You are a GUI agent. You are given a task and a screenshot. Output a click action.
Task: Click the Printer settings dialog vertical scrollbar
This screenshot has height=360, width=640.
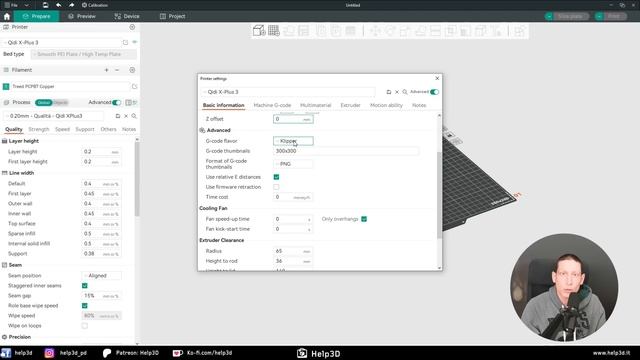tap(439, 195)
